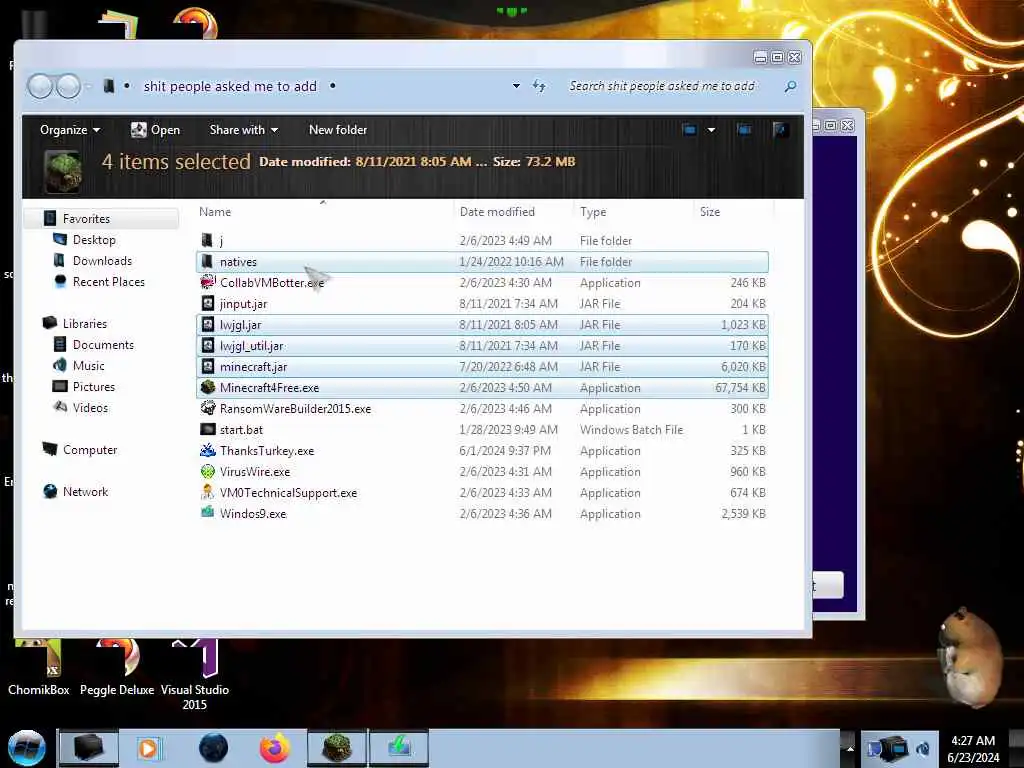Click Visual Studio 2015 desktop shortcut
1024x768 pixels.
click(195, 676)
